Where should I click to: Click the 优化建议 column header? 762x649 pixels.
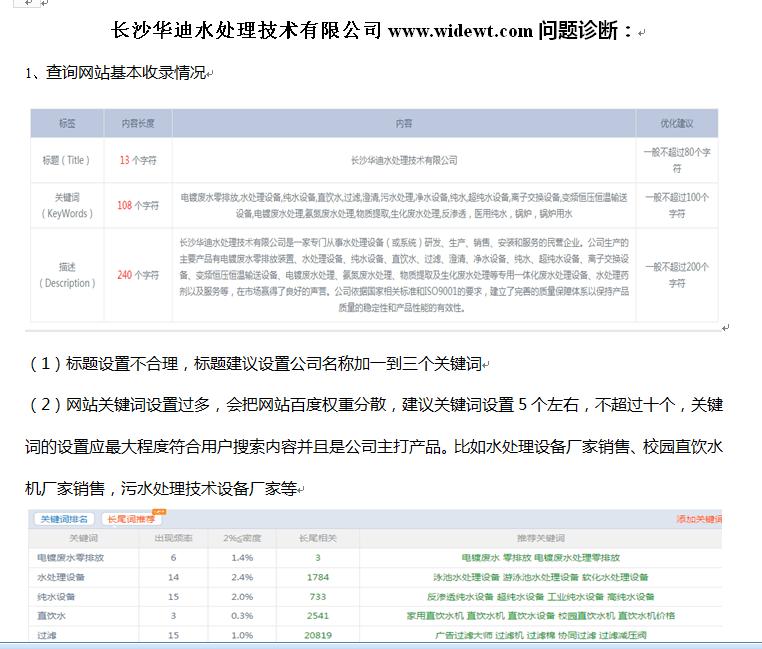pos(676,124)
